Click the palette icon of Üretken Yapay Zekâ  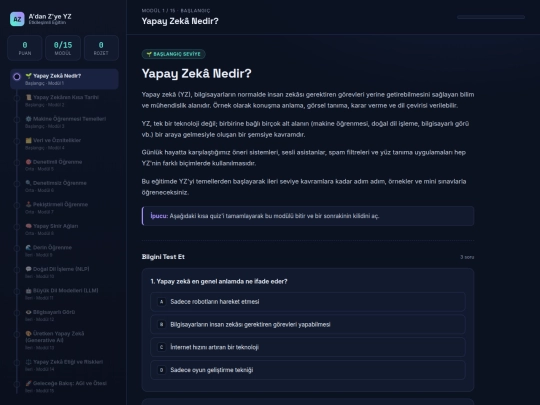coord(29,333)
